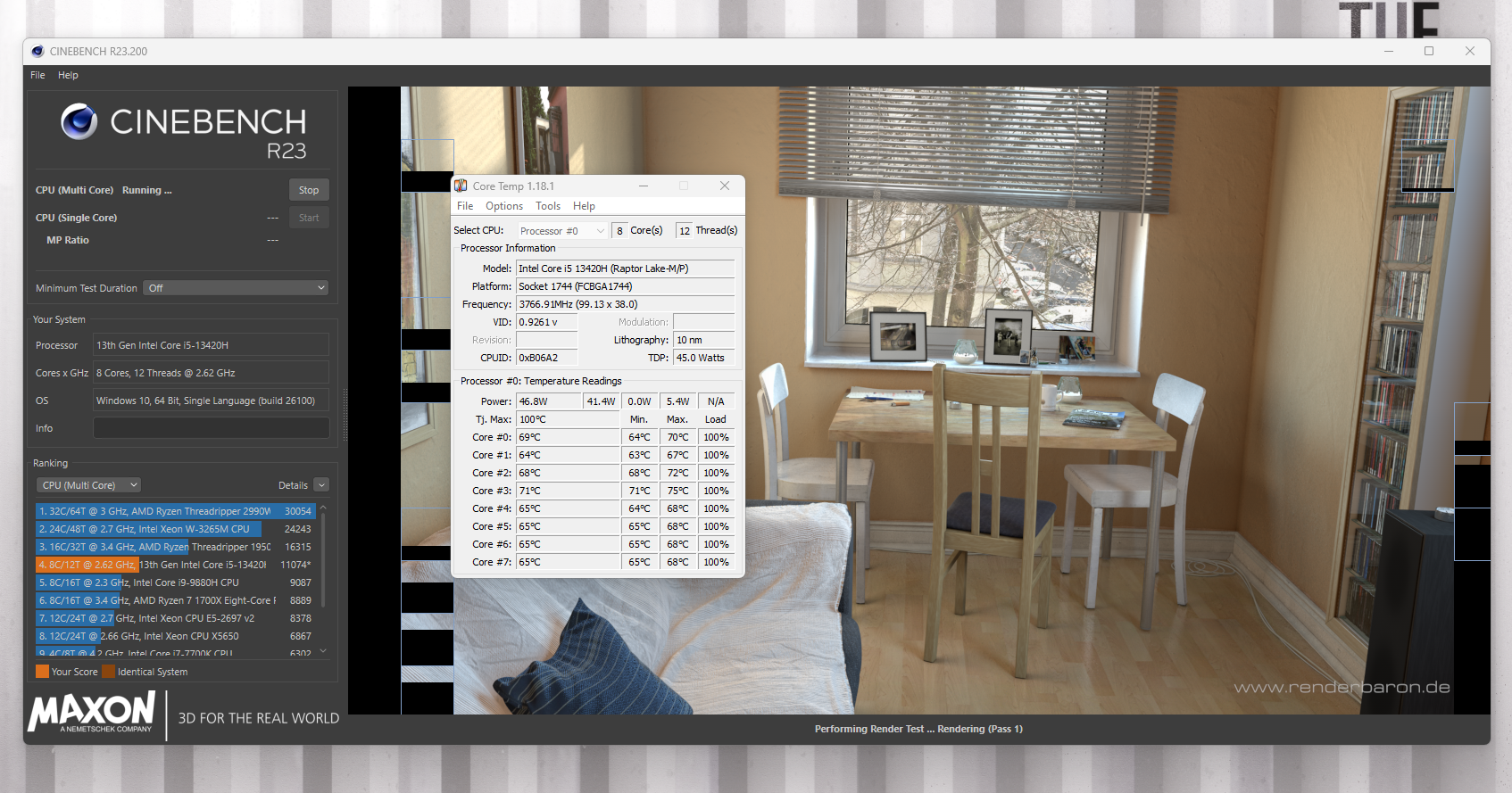Click the Core #0 temperature 69°C
Screen dimensions: 1512x793
(567, 437)
